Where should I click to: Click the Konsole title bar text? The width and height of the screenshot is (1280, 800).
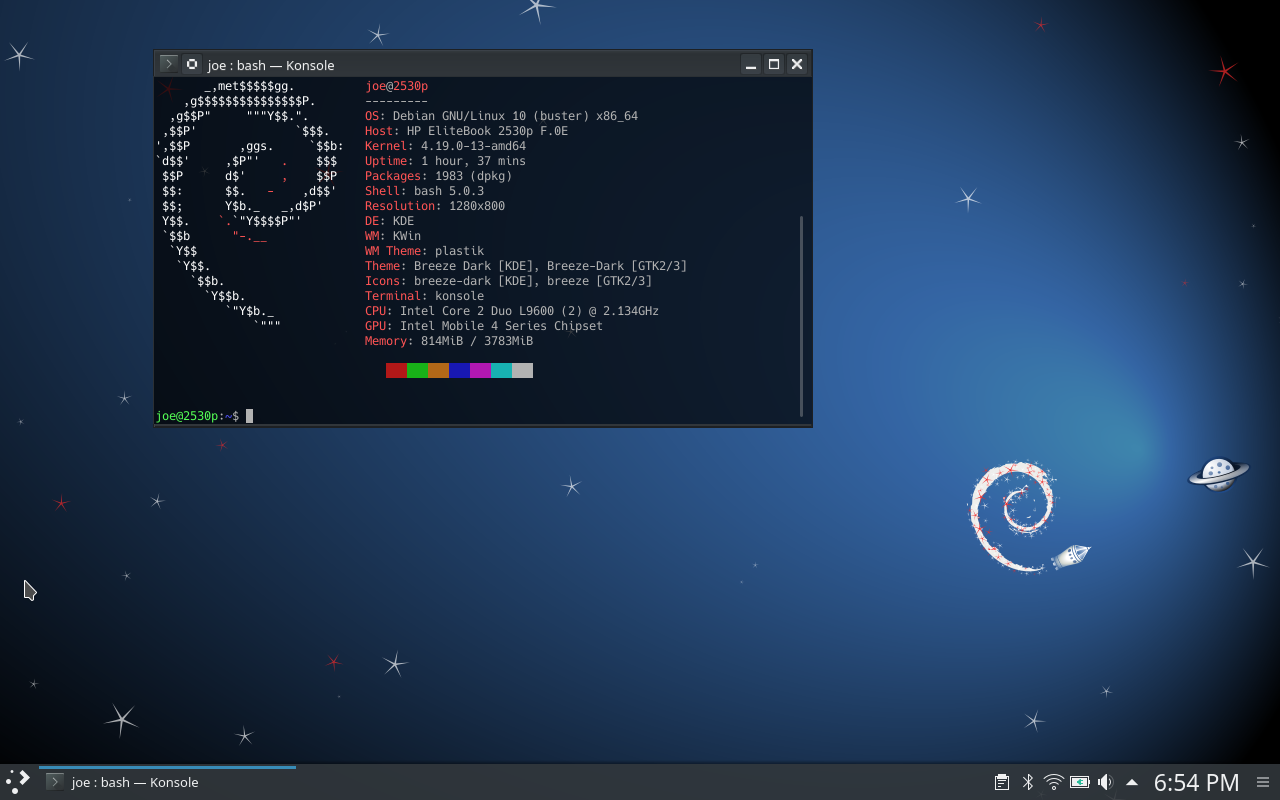tap(271, 65)
